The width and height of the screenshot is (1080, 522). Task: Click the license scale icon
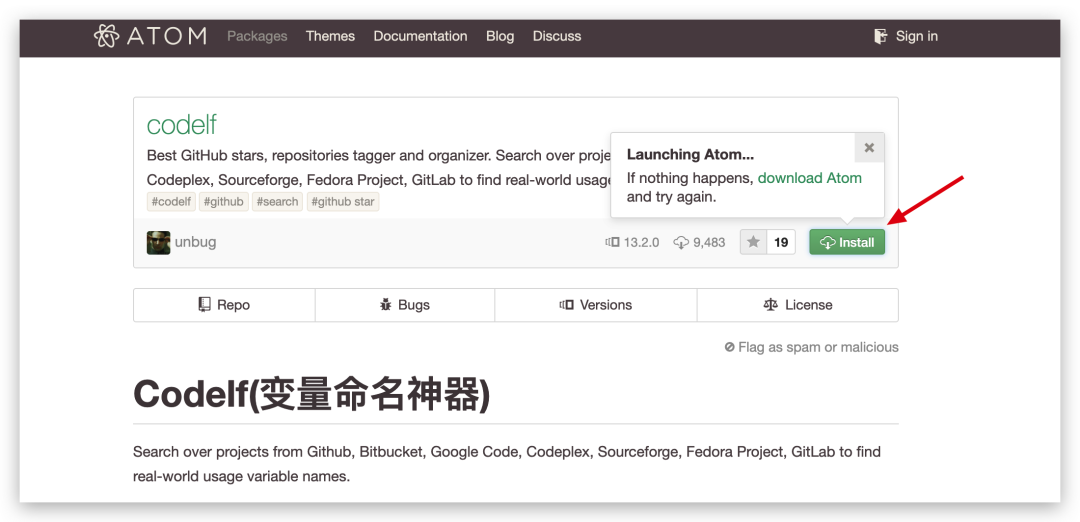[771, 304]
